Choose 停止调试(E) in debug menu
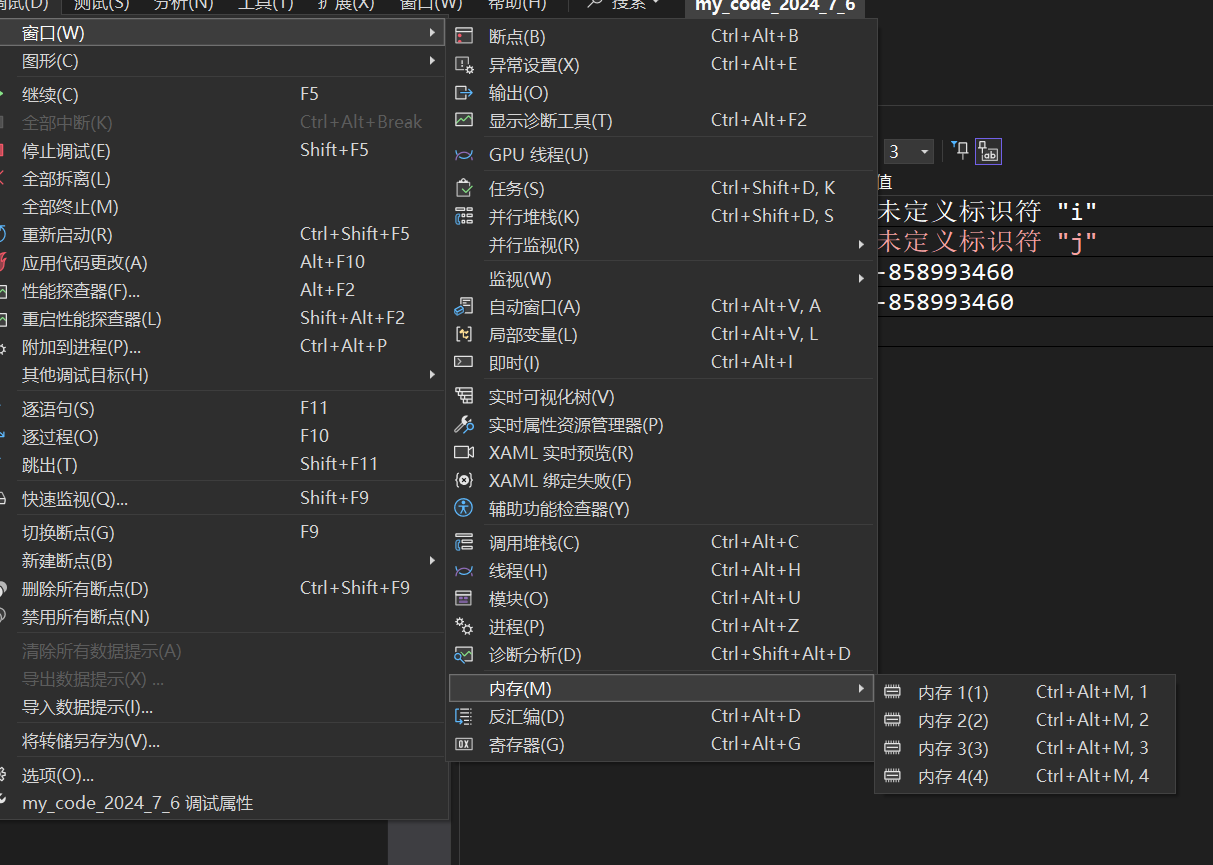1213x865 pixels. pos(66,151)
